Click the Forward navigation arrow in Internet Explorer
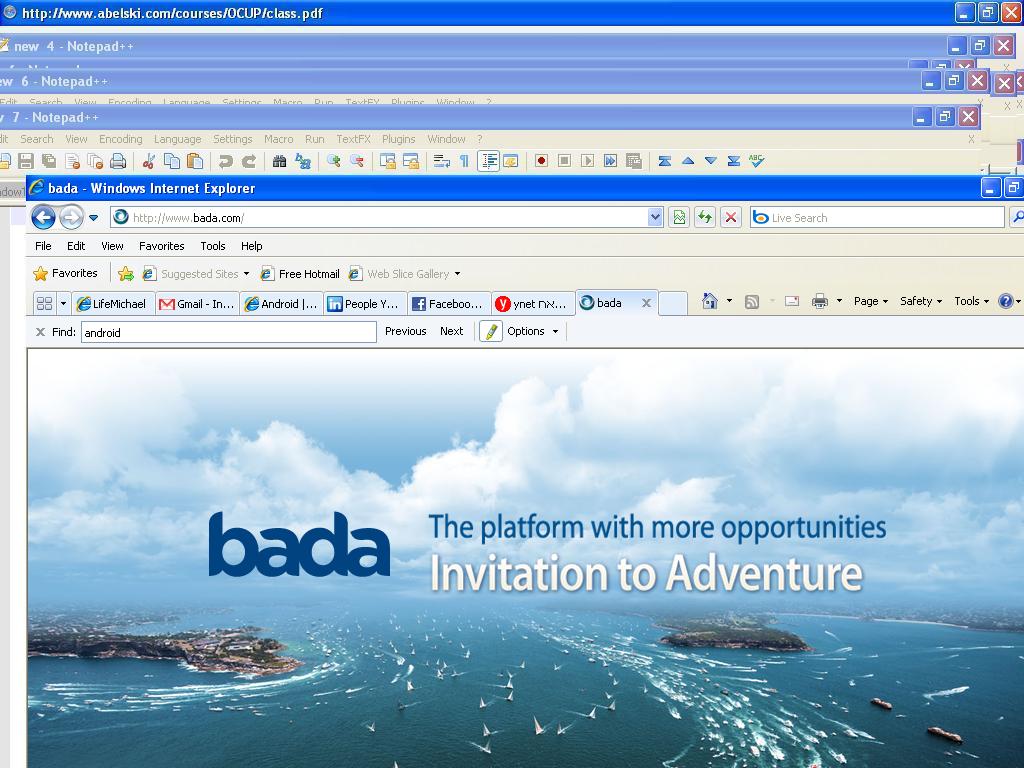 71,217
